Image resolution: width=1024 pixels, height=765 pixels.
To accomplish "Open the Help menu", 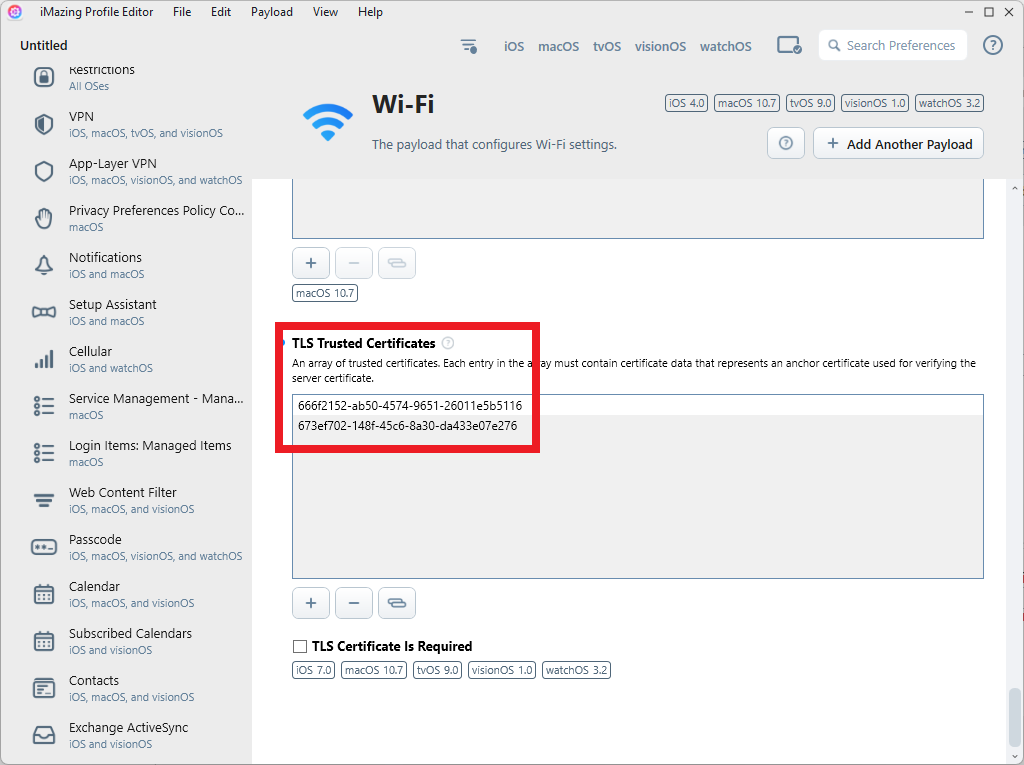I will (370, 12).
